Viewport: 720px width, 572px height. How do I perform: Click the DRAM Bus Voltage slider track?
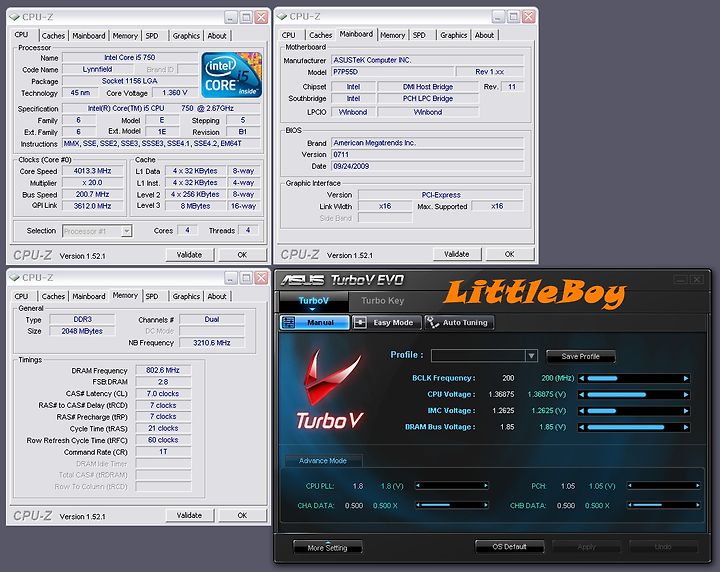point(634,427)
